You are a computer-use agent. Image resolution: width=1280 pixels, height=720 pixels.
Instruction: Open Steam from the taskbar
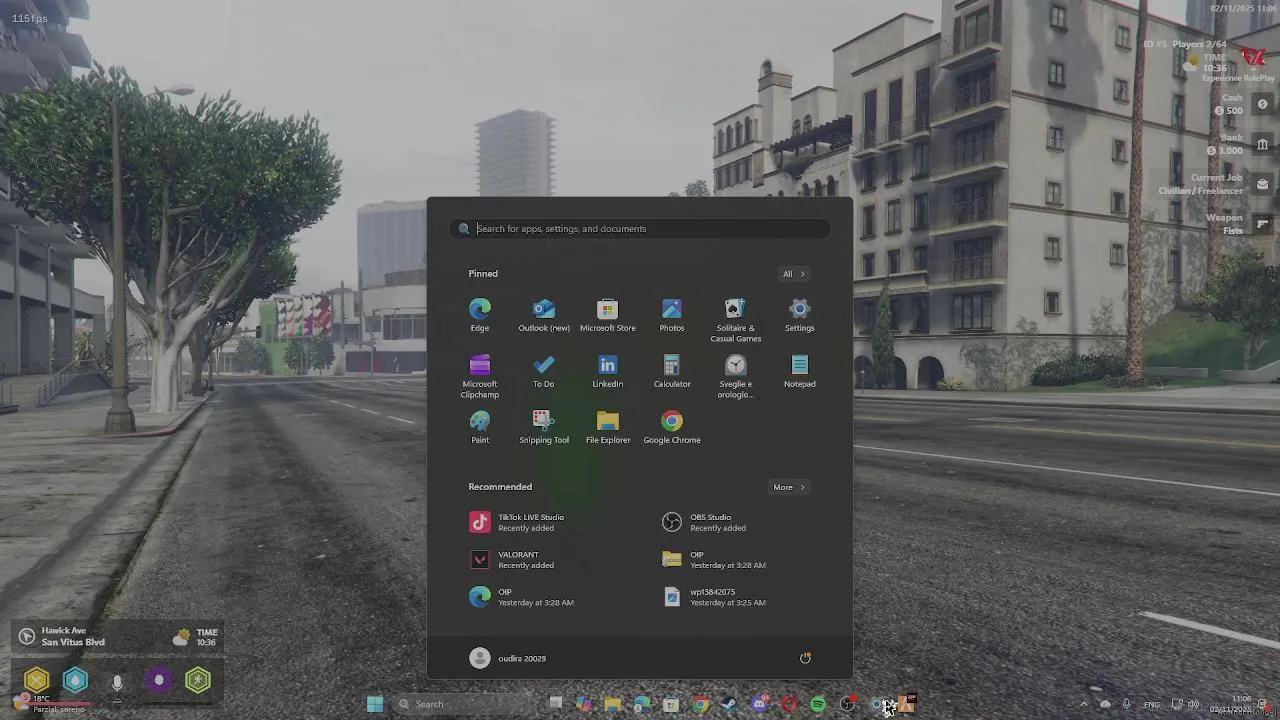click(729, 704)
